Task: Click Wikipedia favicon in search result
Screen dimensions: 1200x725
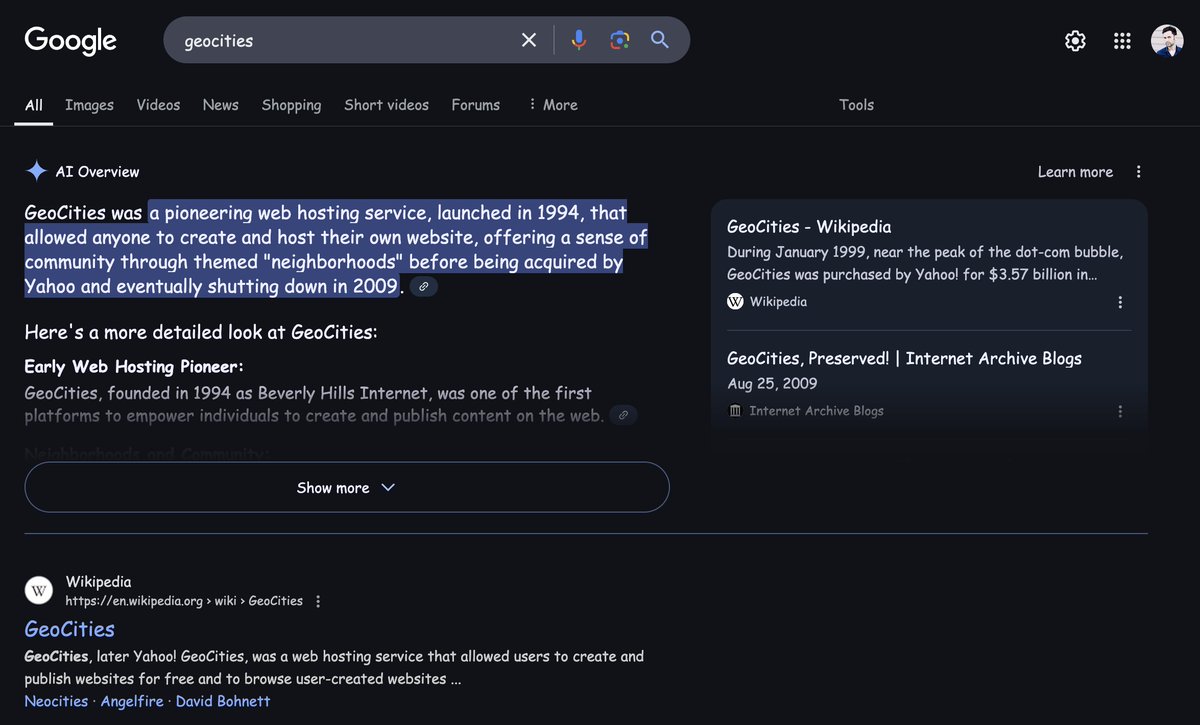Action: [x=39, y=591]
